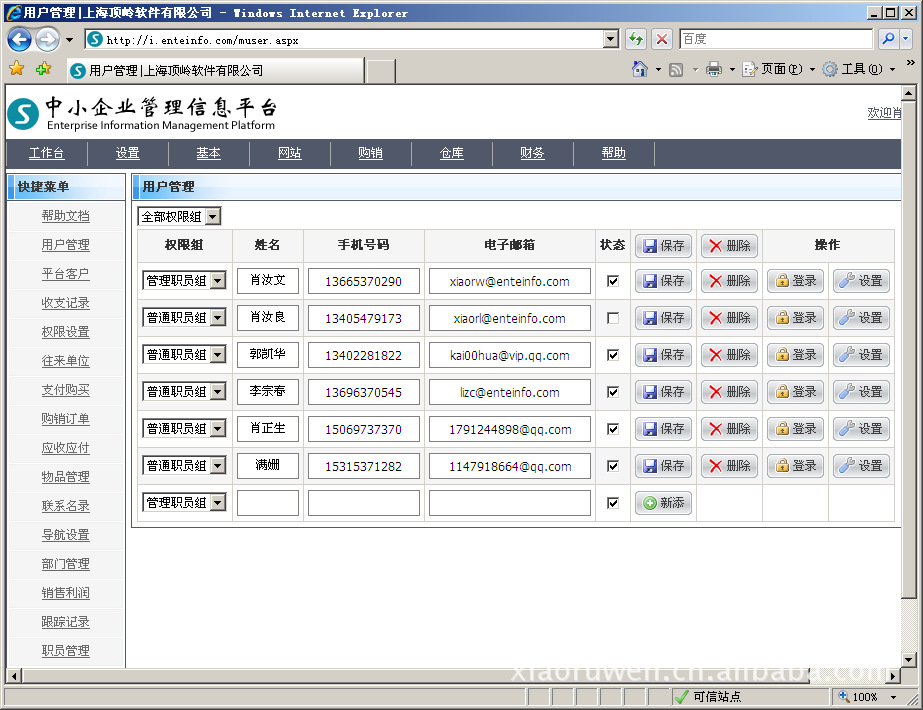Screen dimensions: 923x710
Task: Click the Stop loading X icon
Action: 661,39
